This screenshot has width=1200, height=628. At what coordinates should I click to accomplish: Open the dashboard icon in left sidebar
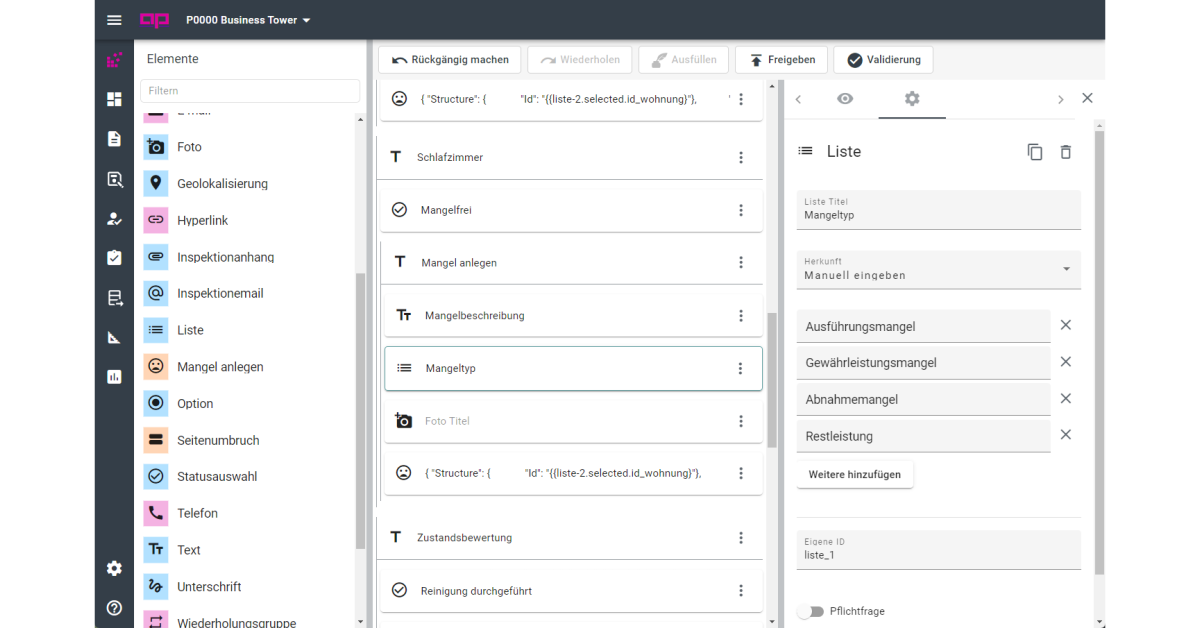tap(114, 99)
